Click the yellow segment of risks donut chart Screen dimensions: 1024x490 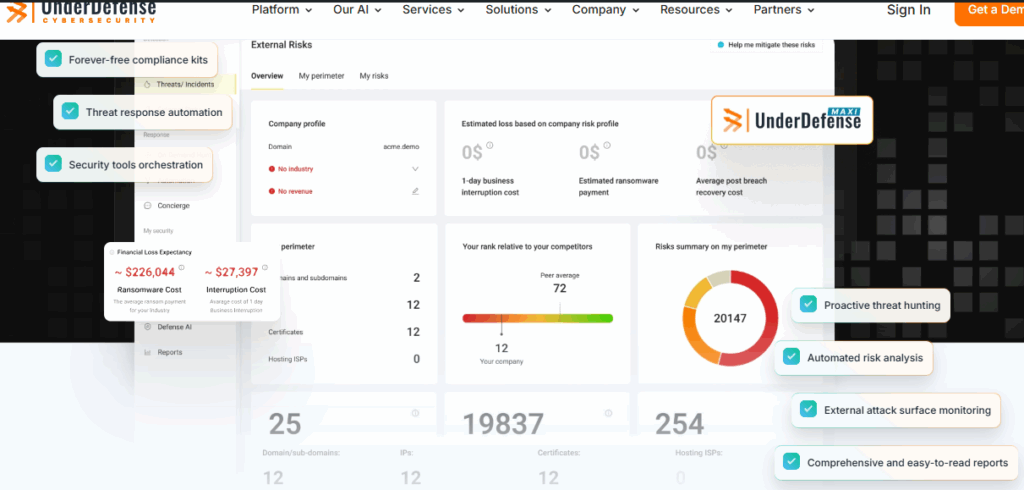pyautogui.click(x=697, y=292)
